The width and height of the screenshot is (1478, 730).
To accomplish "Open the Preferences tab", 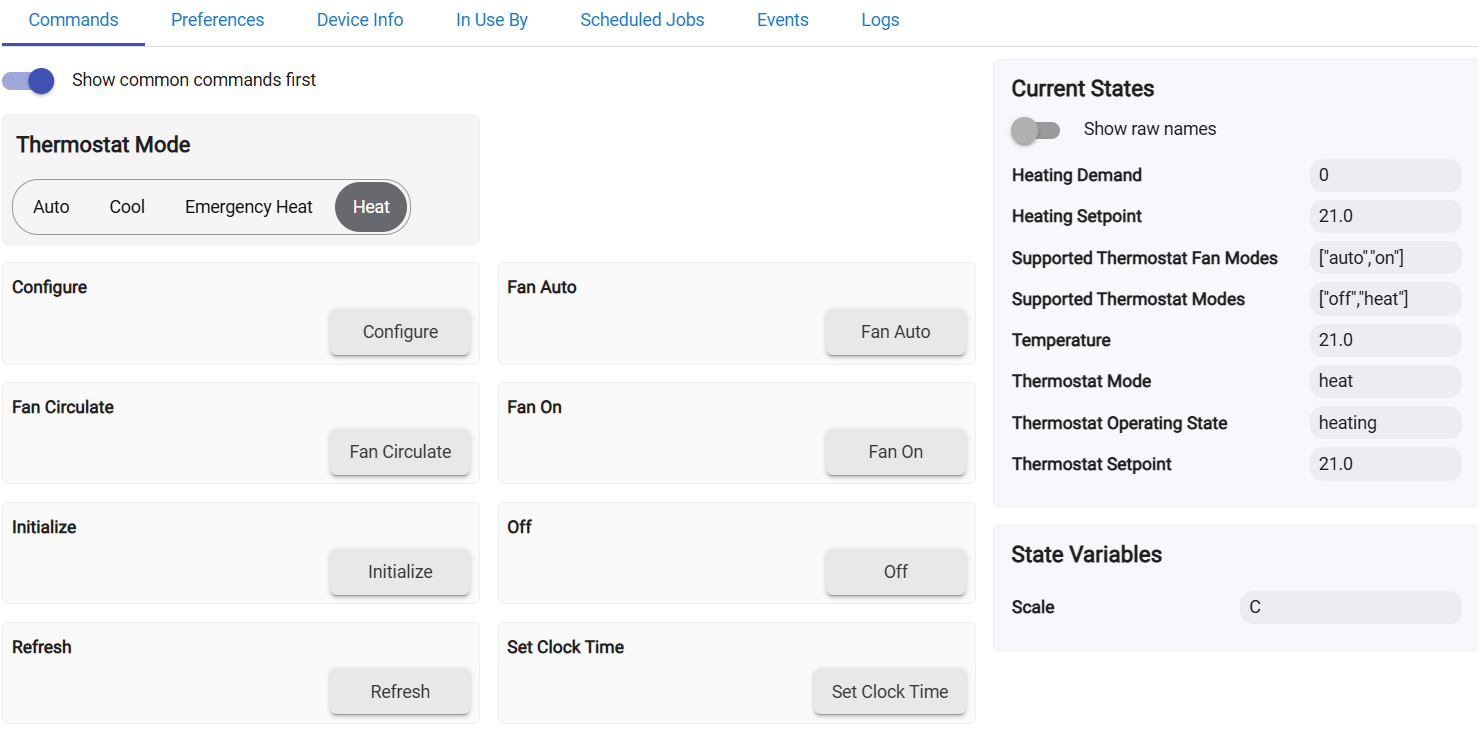I will tap(218, 20).
